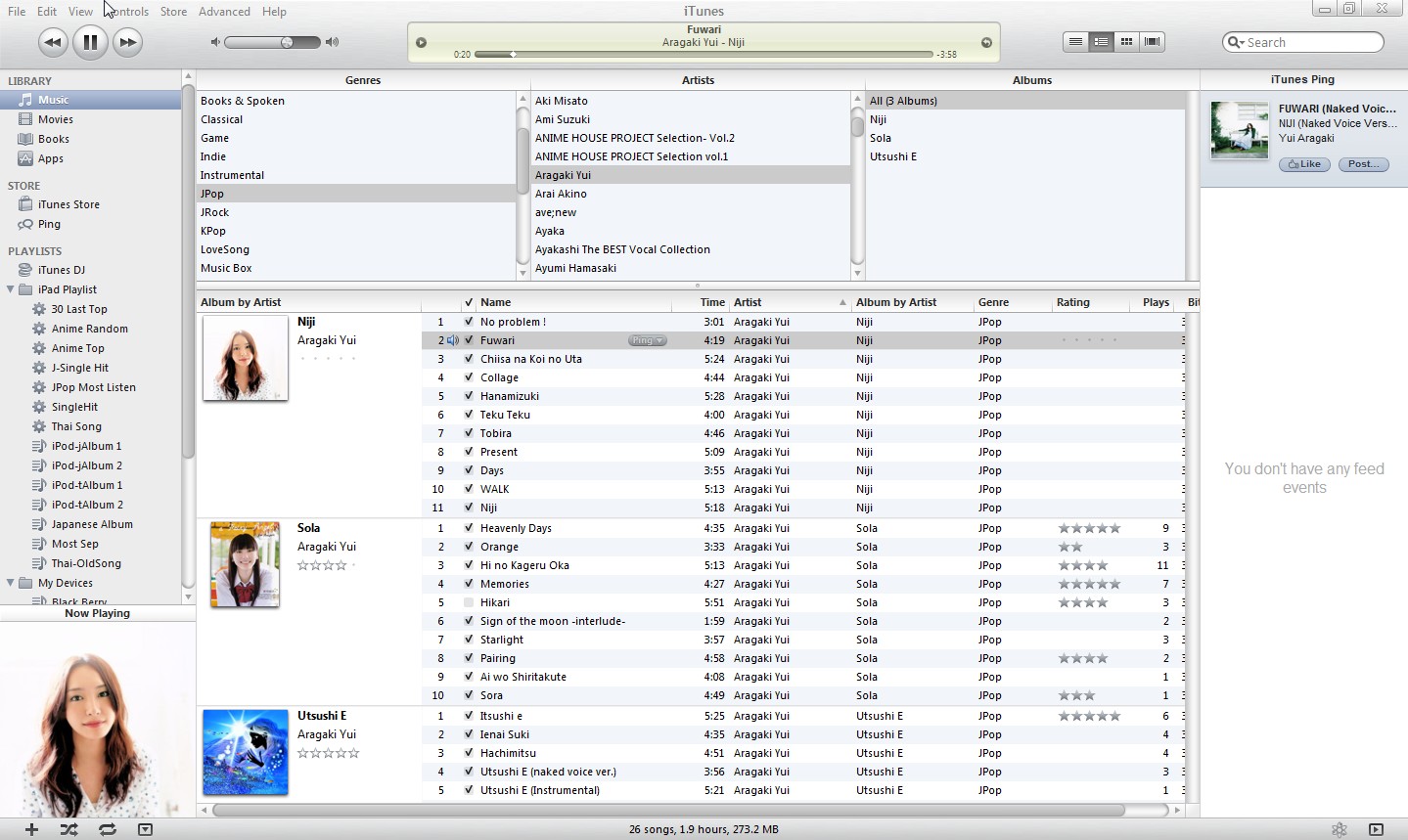Open the Anime Random smart playlist
Image resolution: width=1408 pixels, height=840 pixels.
click(x=91, y=329)
